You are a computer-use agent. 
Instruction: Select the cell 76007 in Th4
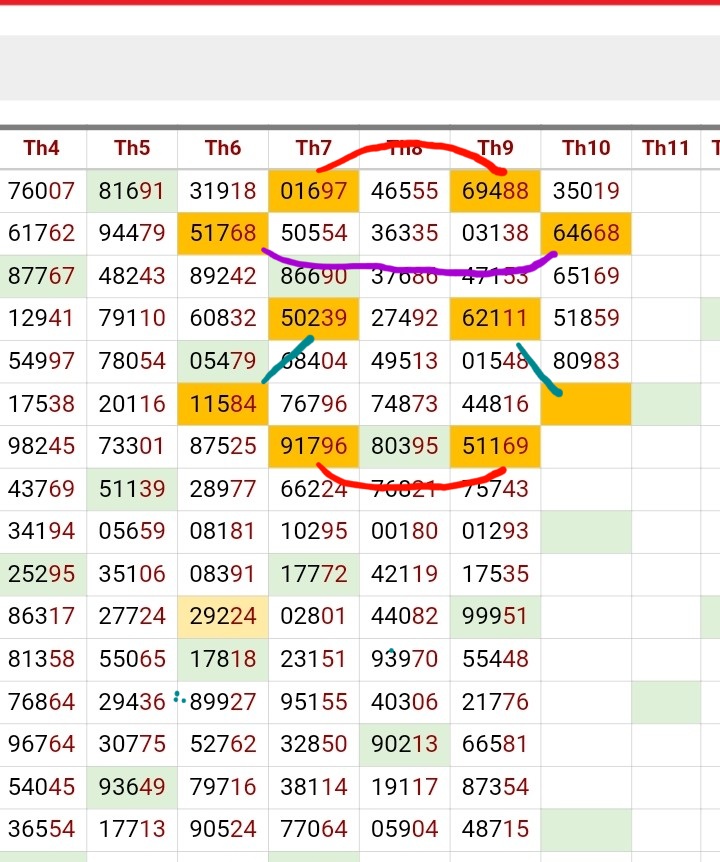pos(42,191)
